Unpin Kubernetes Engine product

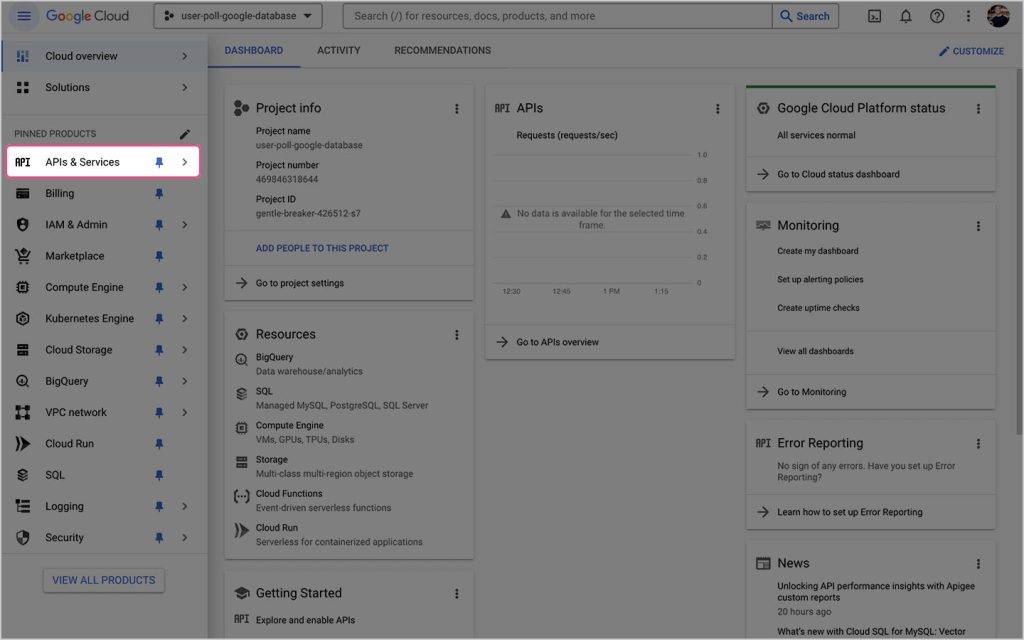tap(159, 319)
